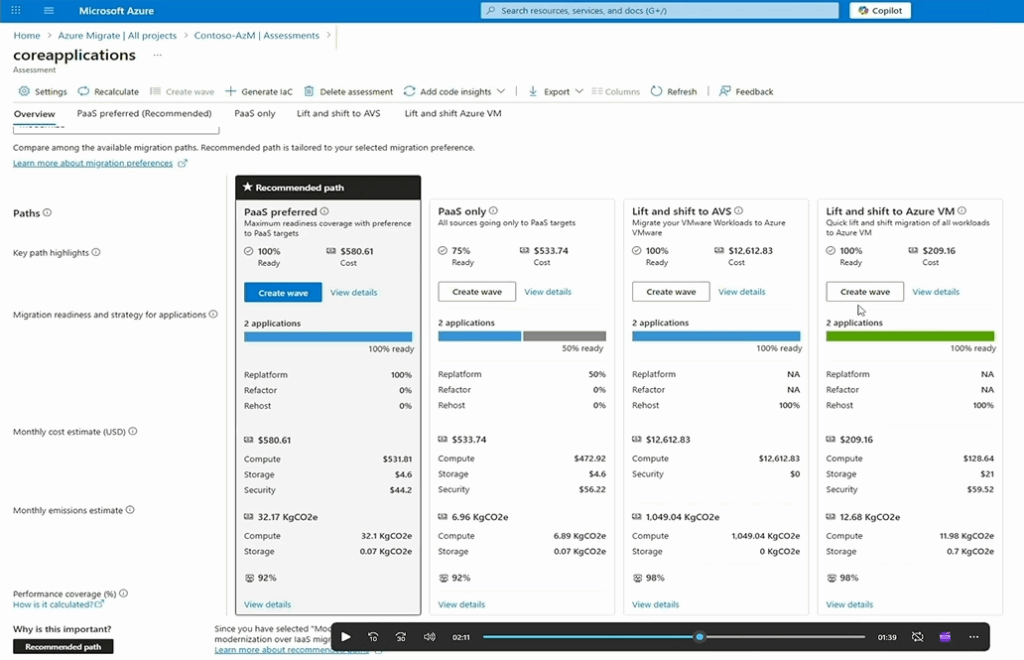Play the video
Viewport: 1024px width, 660px height.
pos(345,637)
